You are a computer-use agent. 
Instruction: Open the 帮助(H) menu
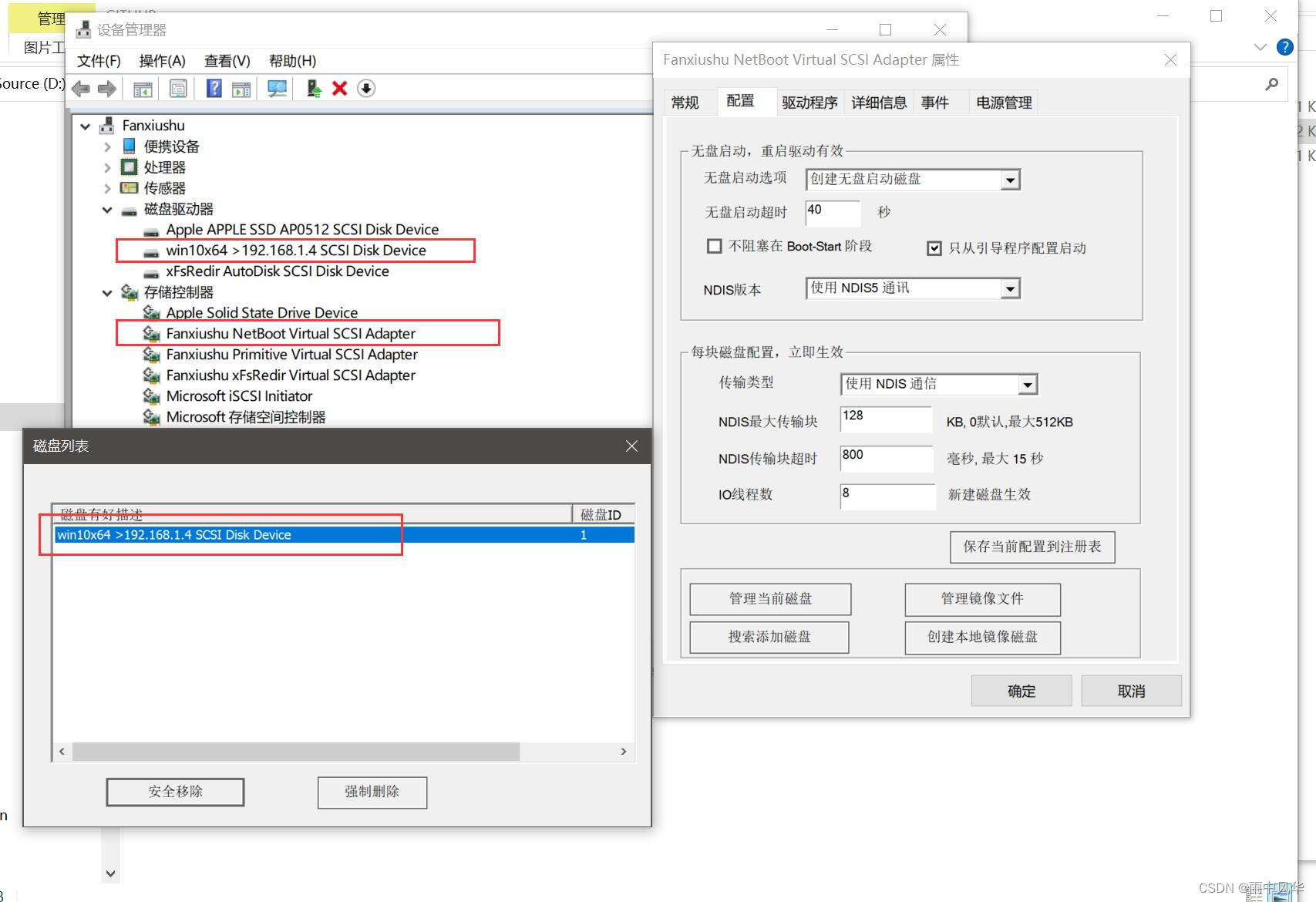tap(292, 61)
